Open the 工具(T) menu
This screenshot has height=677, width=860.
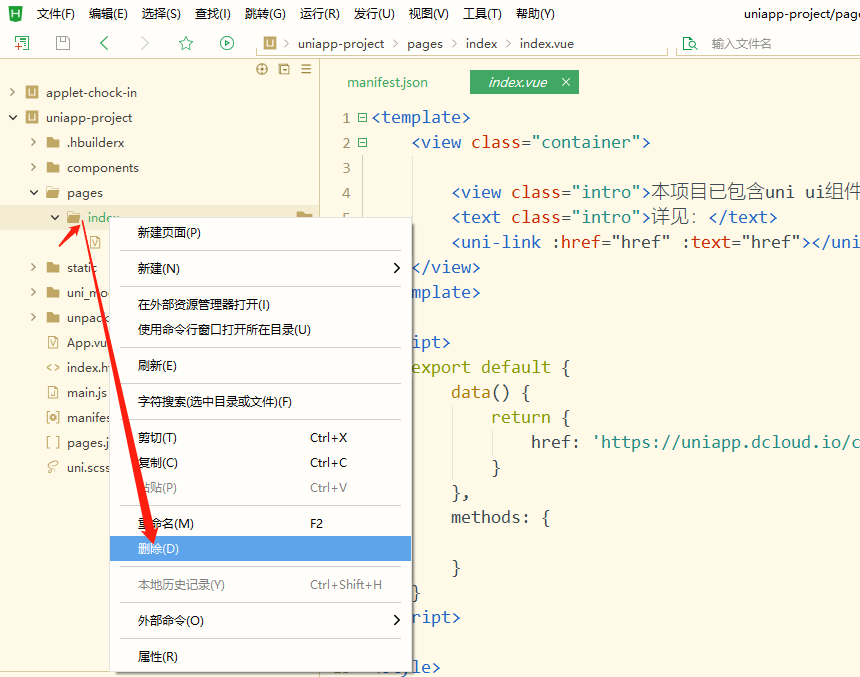coord(482,14)
